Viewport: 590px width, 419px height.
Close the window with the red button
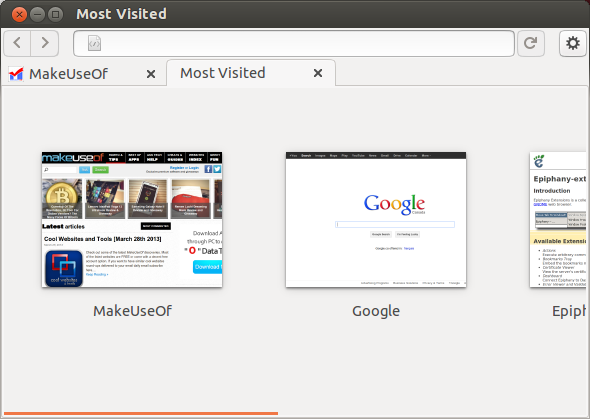point(19,15)
